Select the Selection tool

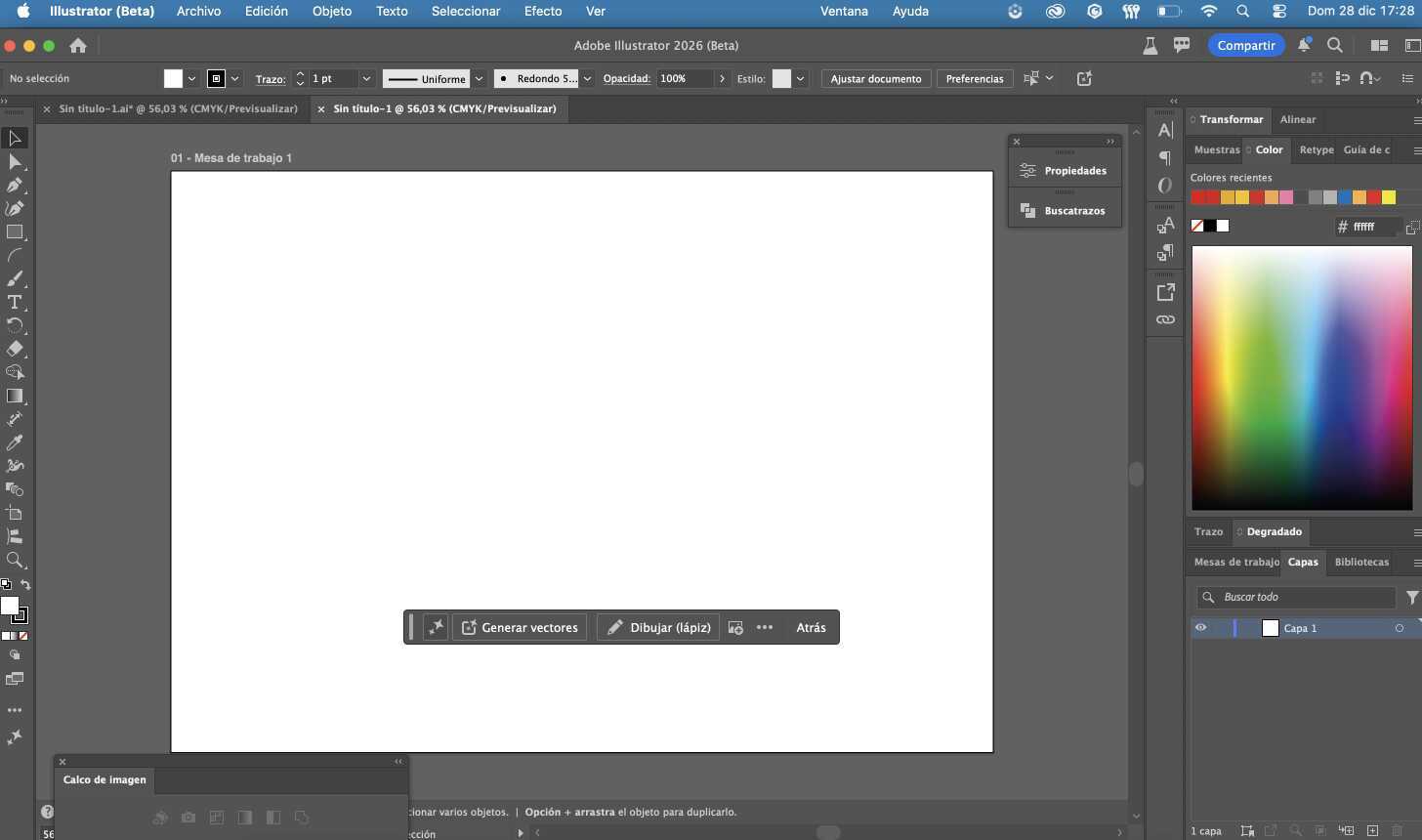(x=15, y=137)
